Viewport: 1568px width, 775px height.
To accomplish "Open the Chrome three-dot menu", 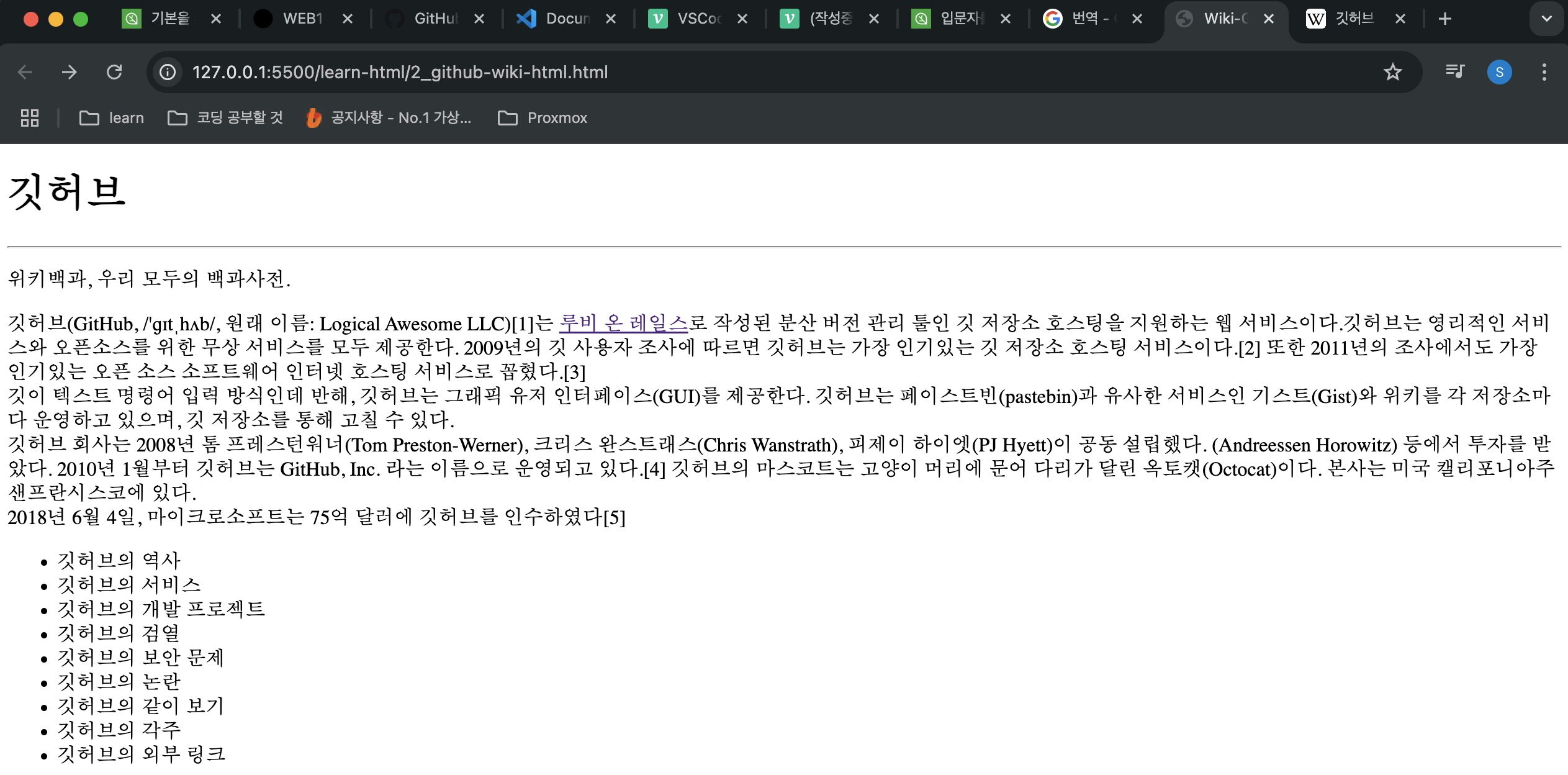I will pos(1544,72).
